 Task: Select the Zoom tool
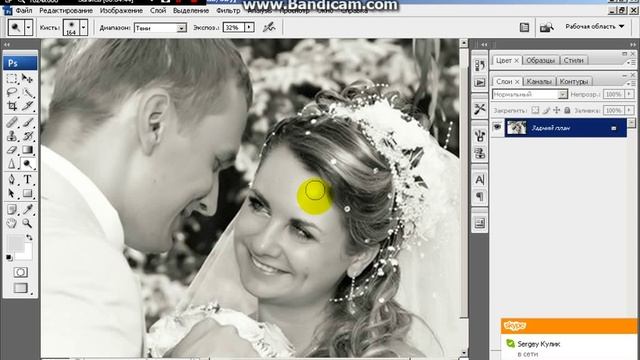pos(27,223)
